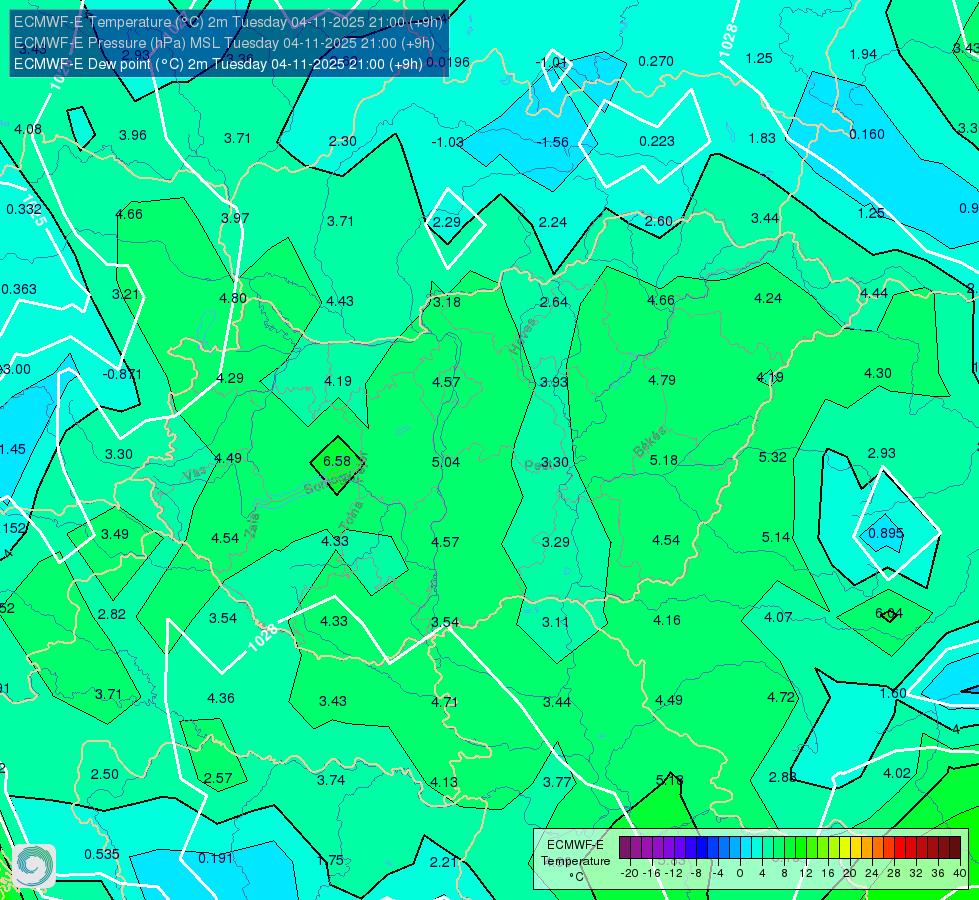Click the ECMWF-E Temperature °C legend title

tap(575, 861)
